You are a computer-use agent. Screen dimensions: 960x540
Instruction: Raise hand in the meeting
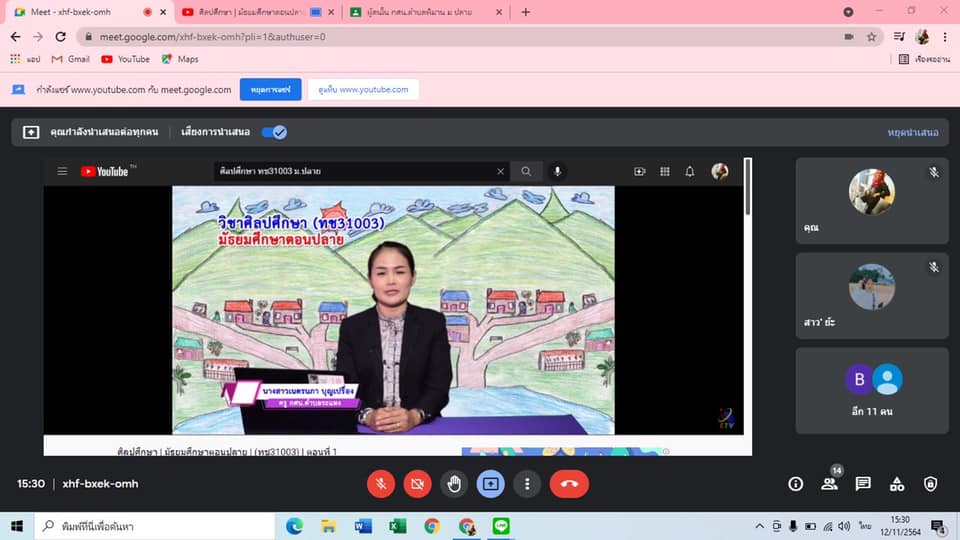tap(454, 484)
